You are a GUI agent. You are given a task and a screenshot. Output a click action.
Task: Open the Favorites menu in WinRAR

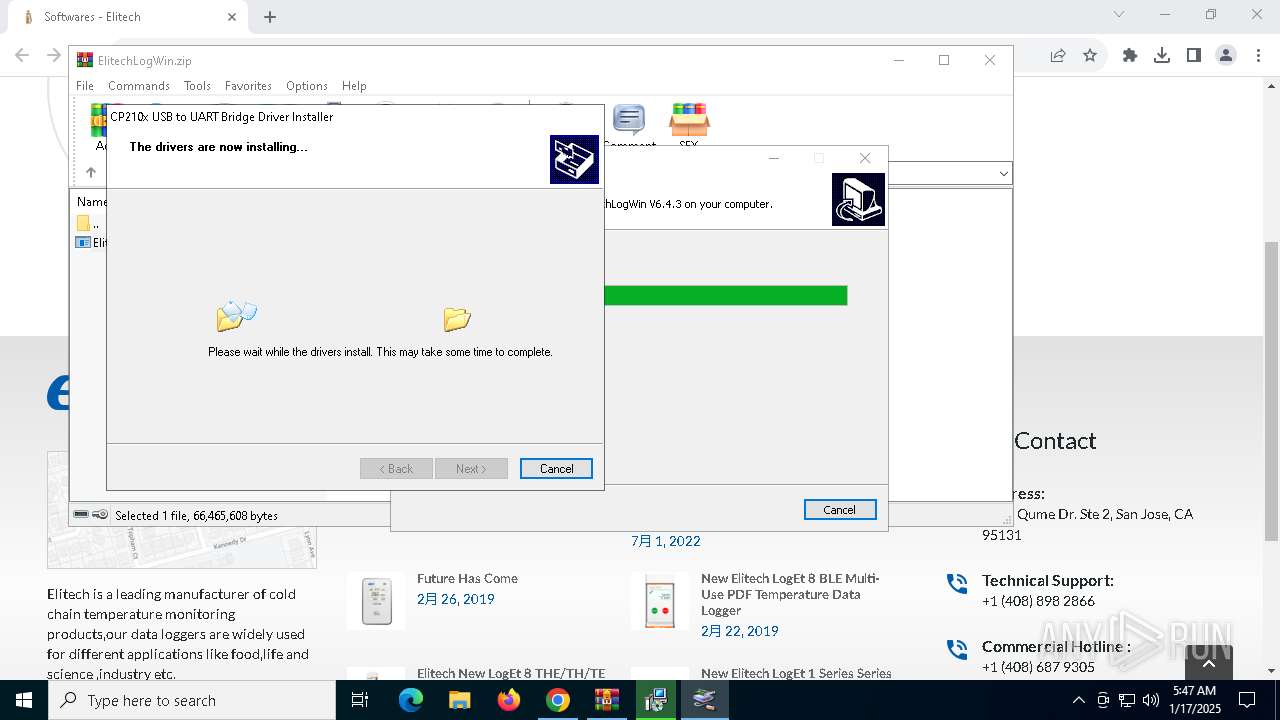(248, 86)
